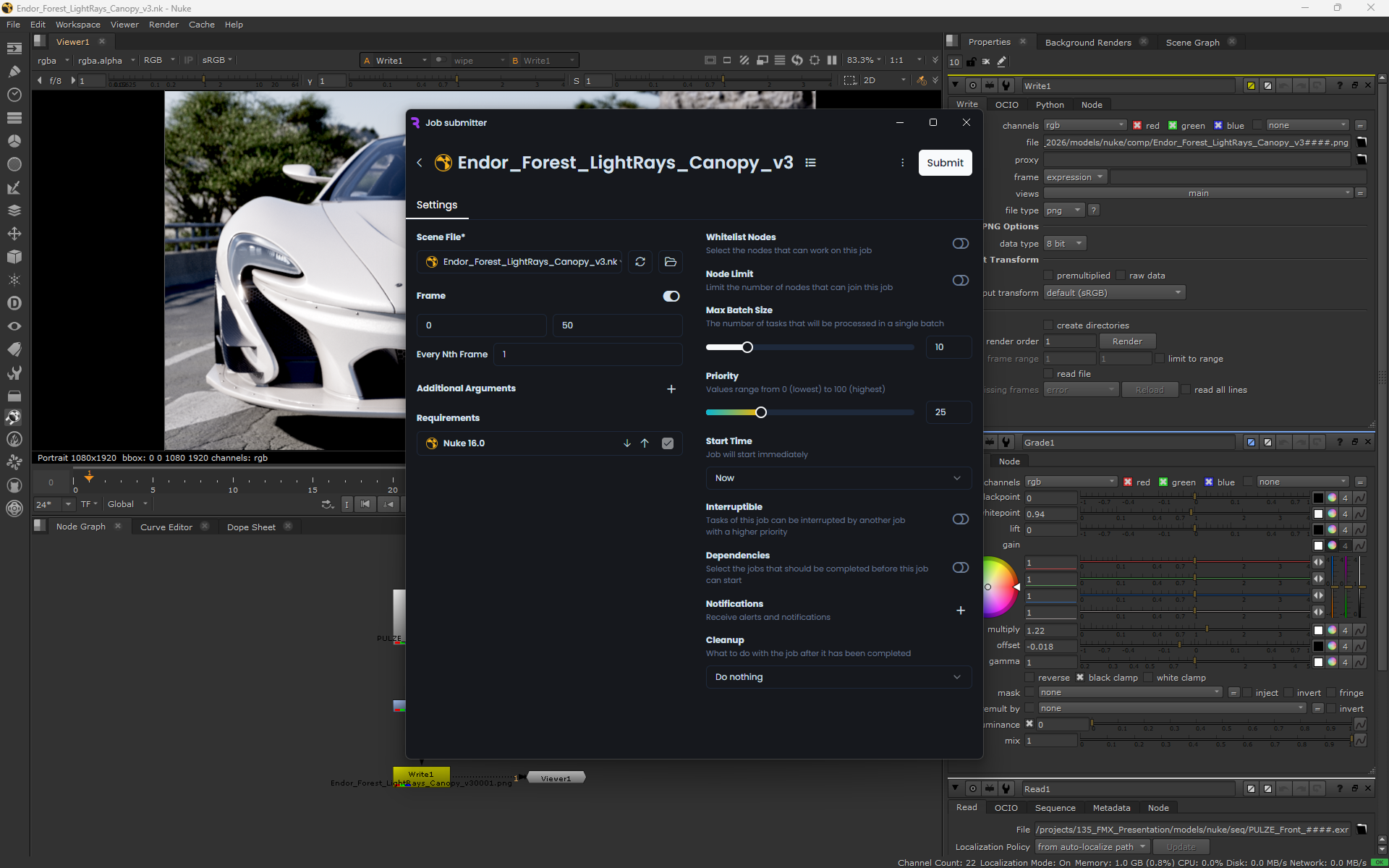Image resolution: width=1389 pixels, height=868 pixels.
Task: Add a notification with the plus icon
Action: click(x=961, y=610)
